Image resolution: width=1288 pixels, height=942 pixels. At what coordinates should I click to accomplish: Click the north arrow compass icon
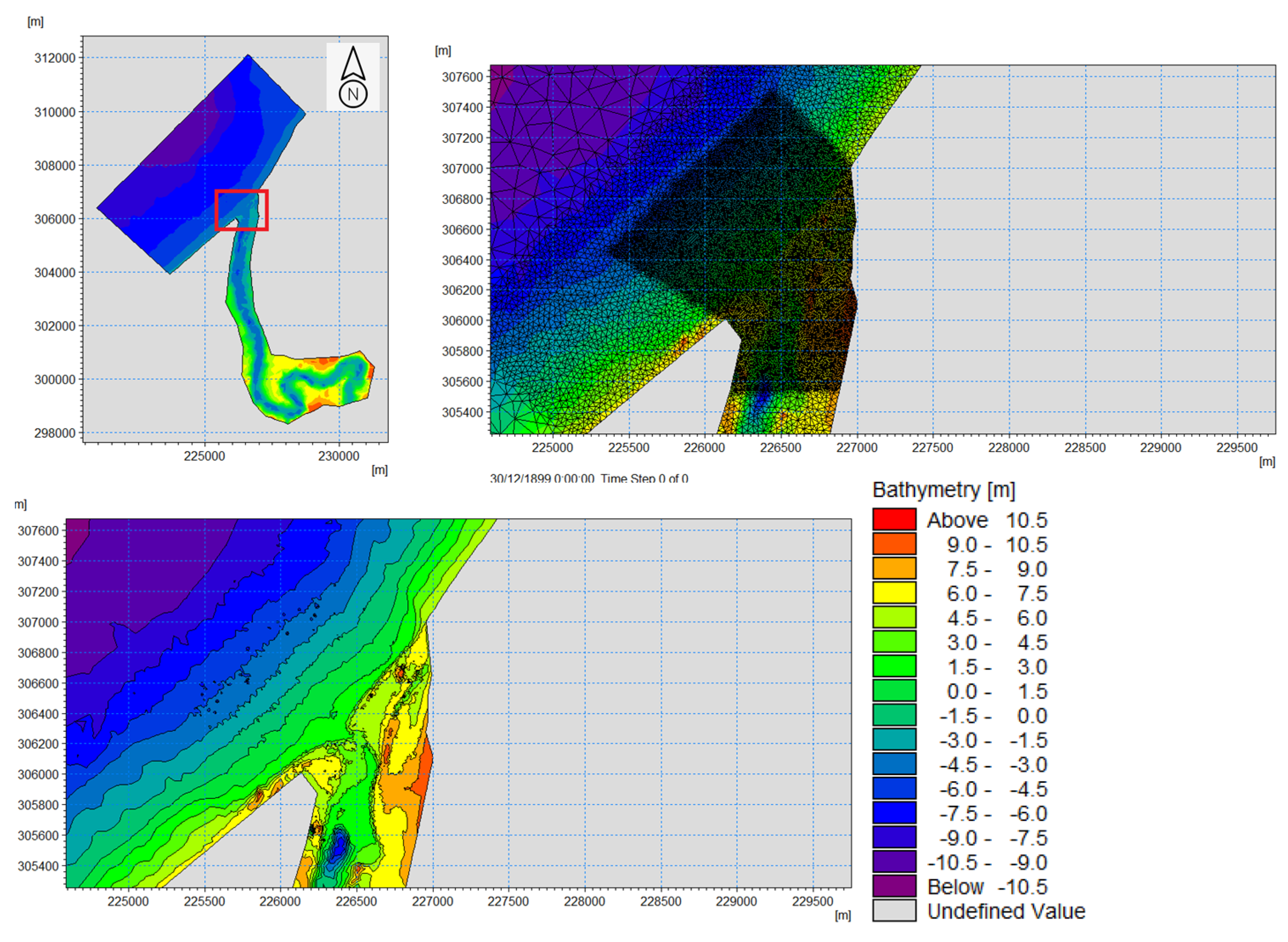click(x=353, y=77)
